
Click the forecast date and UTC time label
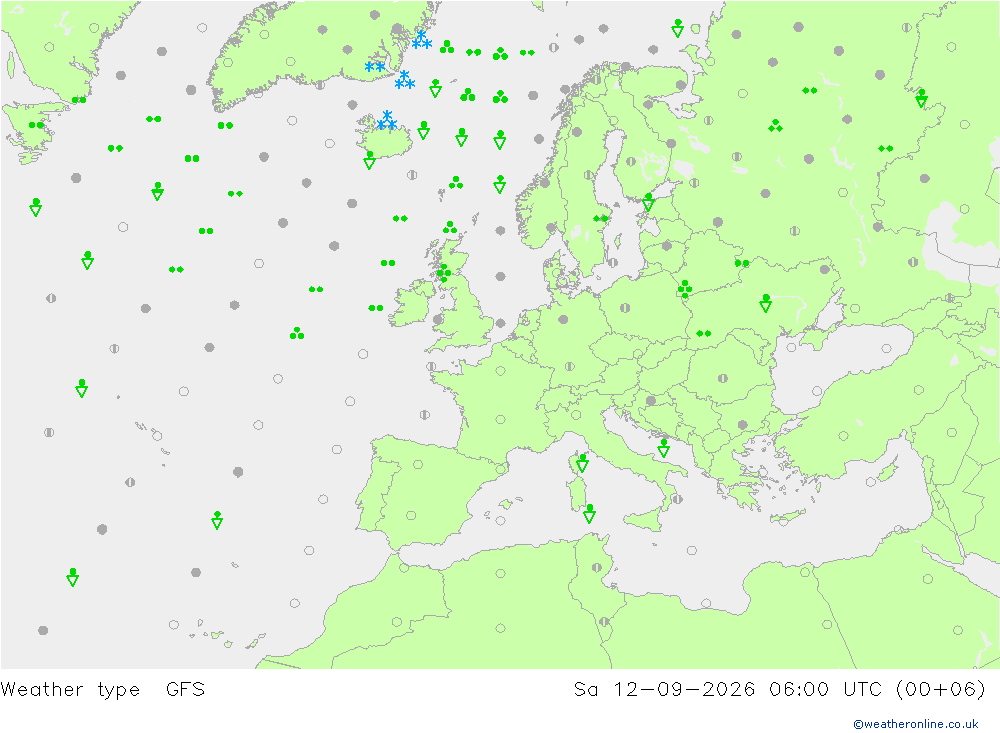(x=779, y=690)
